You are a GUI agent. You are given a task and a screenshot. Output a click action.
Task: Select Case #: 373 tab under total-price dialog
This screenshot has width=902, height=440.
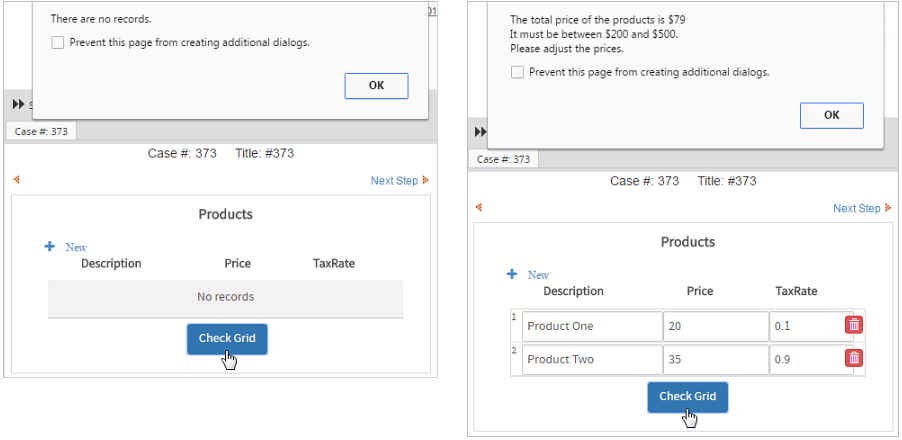tap(503, 159)
